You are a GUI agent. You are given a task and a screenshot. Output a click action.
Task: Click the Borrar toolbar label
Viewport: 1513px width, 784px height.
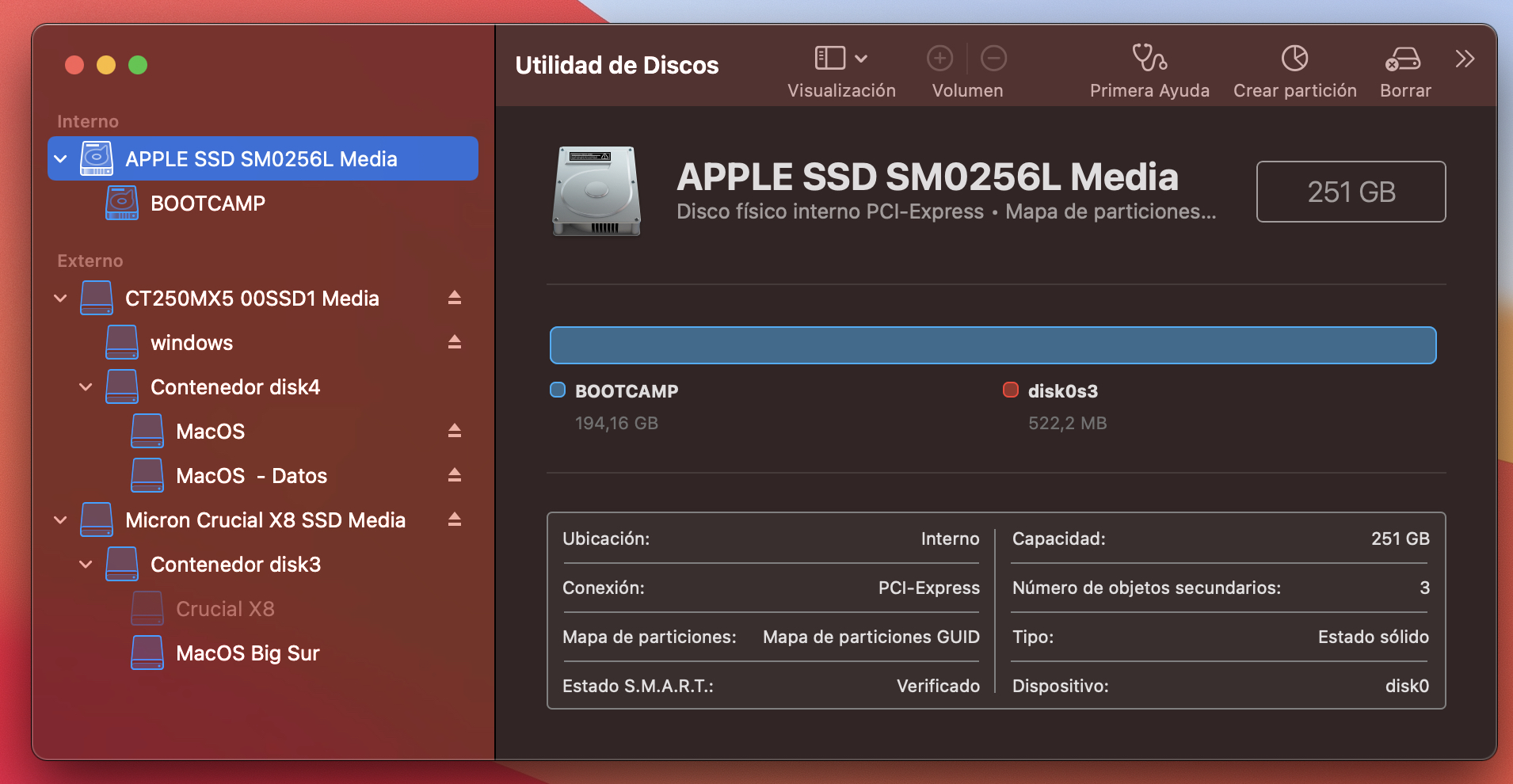pyautogui.click(x=1405, y=90)
